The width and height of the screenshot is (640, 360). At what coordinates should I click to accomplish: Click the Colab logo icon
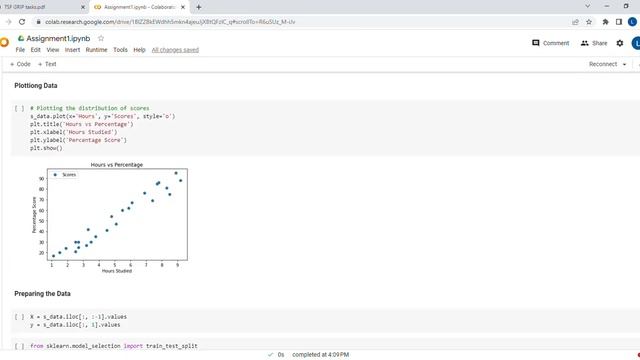coord(4,42)
